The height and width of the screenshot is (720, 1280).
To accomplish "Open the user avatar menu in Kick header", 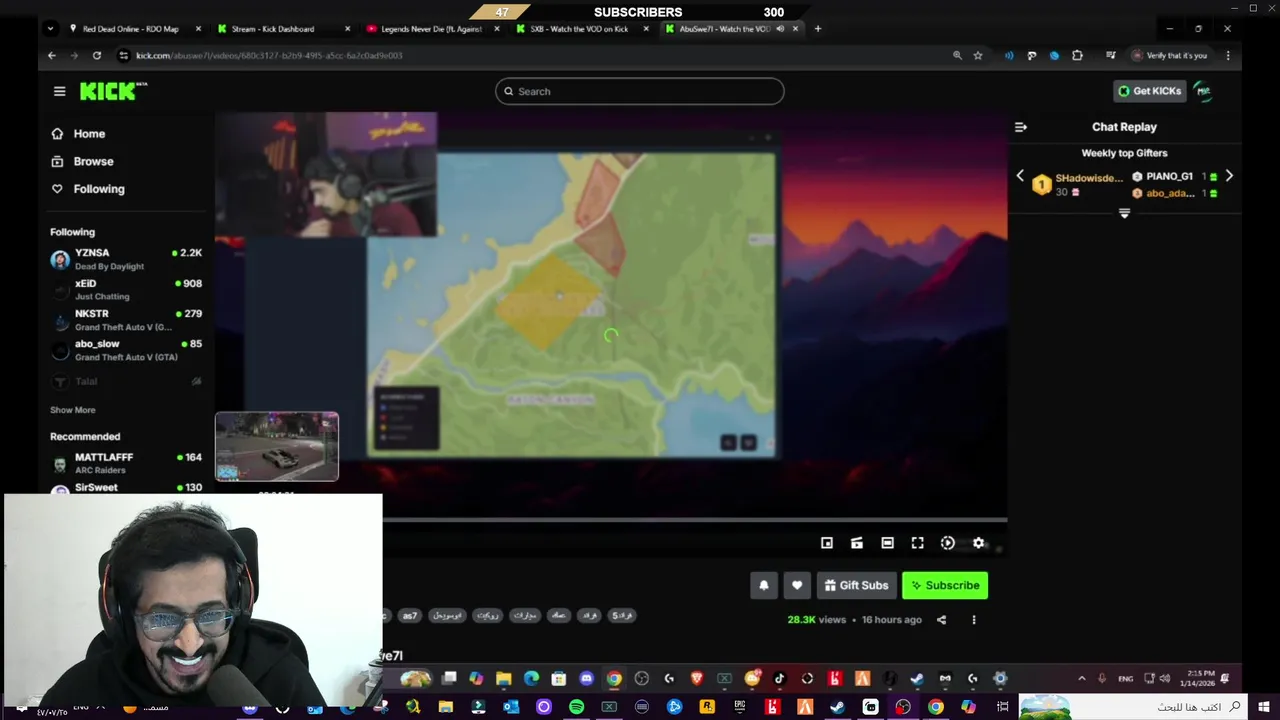I will click(1203, 91).
